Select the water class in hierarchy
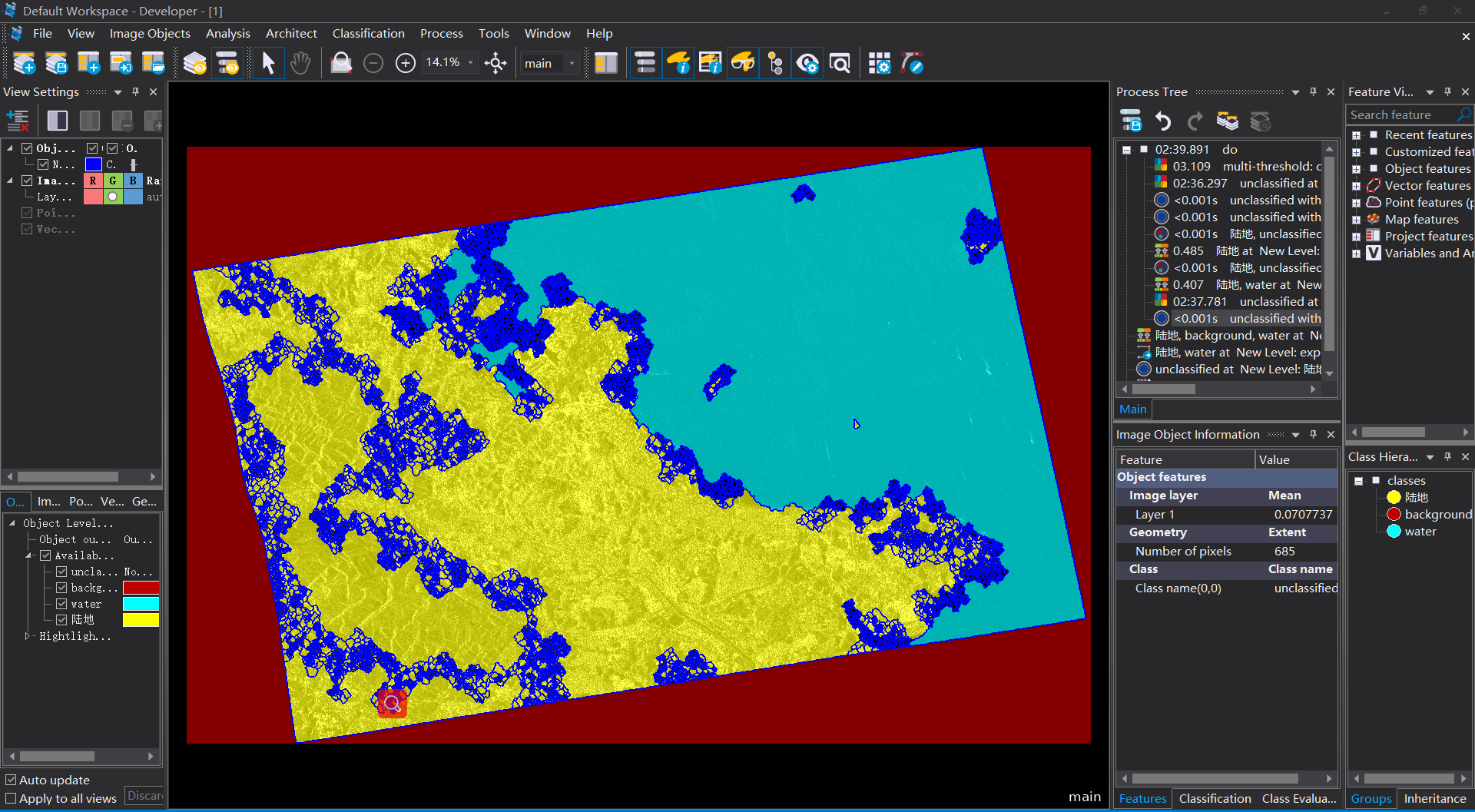The image size is (1475, 812). coord(1420,532)
